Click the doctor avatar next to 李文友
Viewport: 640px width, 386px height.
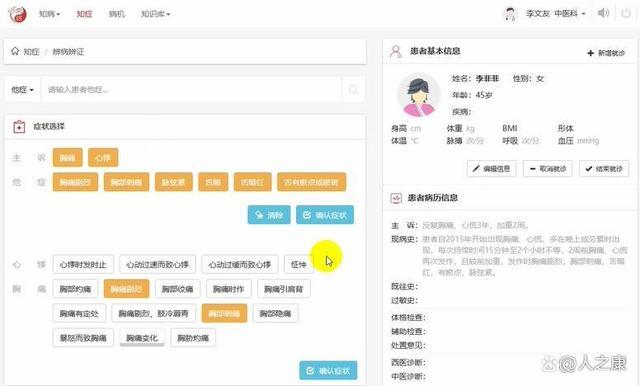pyautogui.click(x=509, y=14)
